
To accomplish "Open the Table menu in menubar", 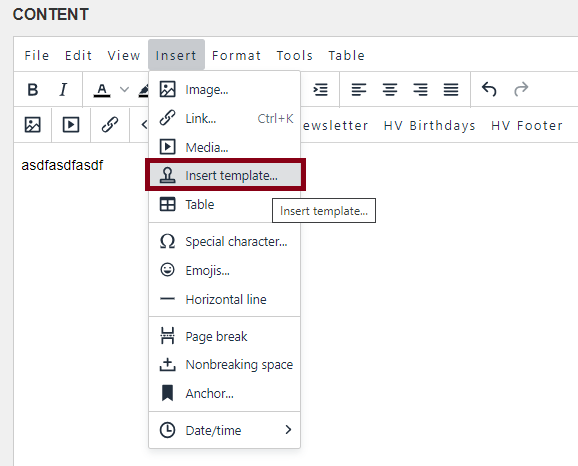I will point(347,55).
